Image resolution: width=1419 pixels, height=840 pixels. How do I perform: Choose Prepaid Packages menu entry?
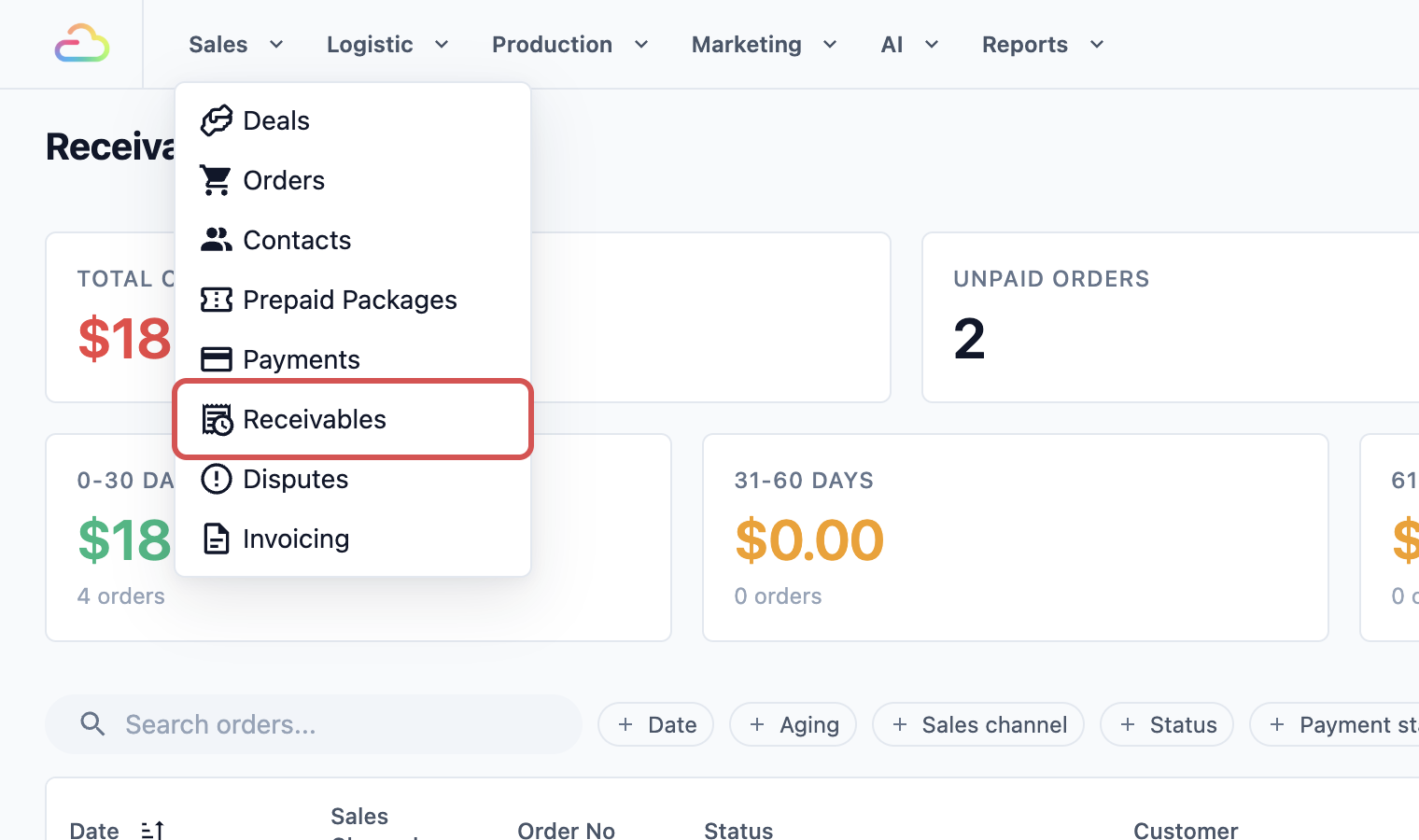point(353,300)
